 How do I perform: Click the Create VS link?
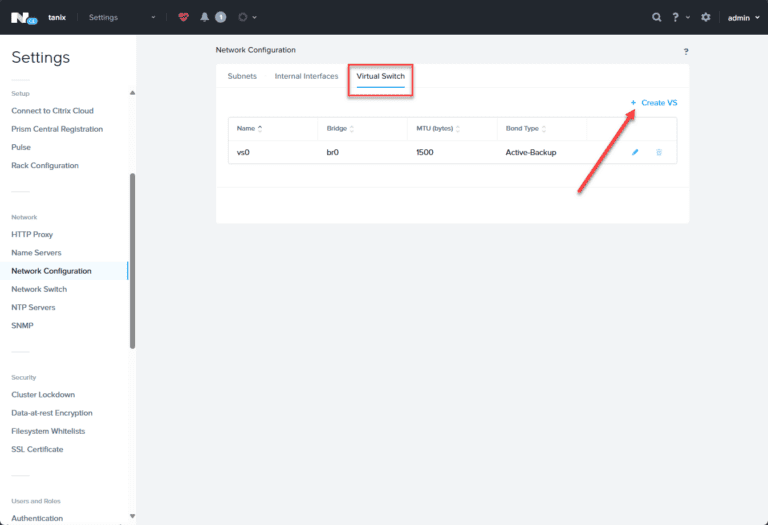(654, 103)
